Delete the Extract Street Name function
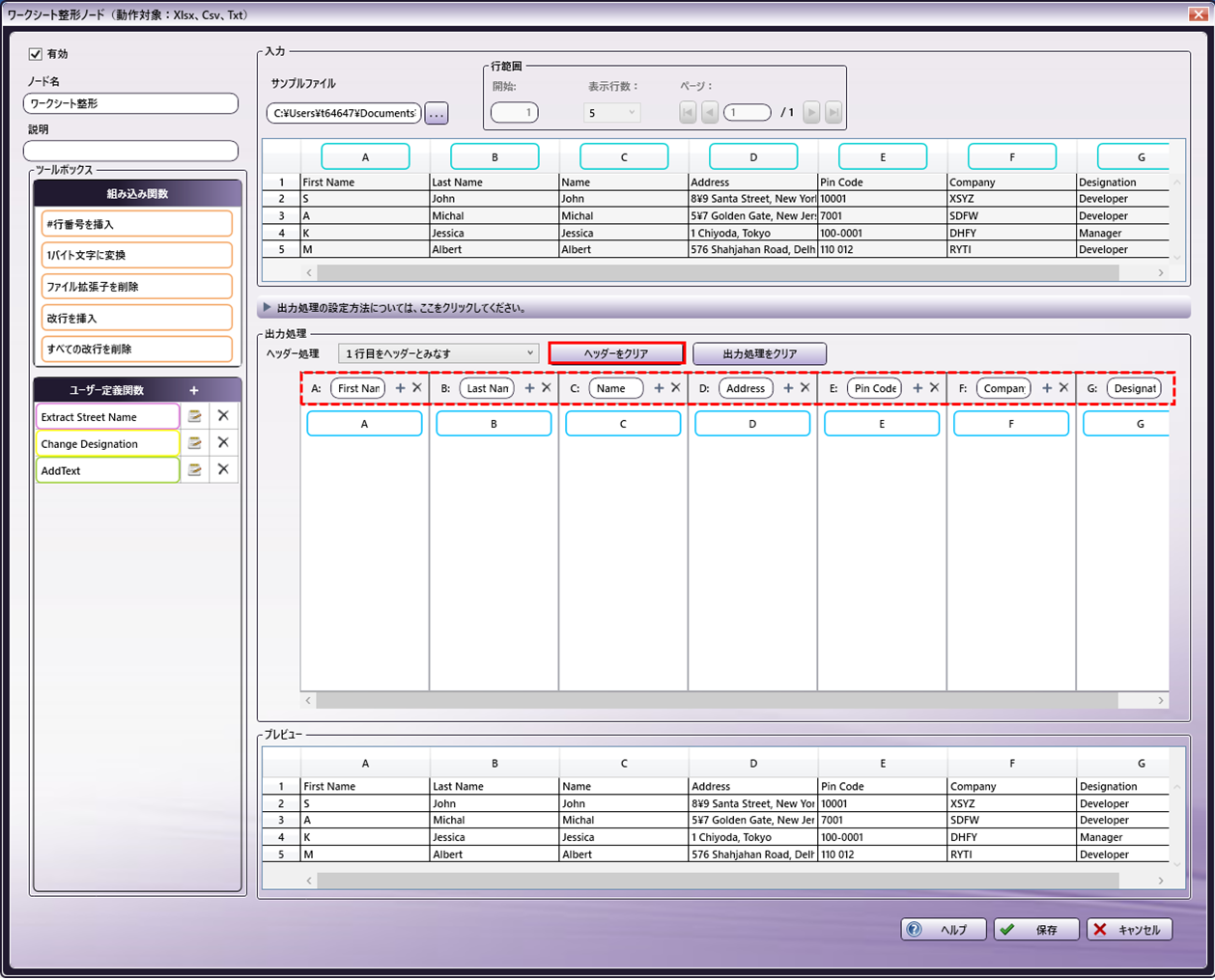This screenshot has height=980, width=1215. [x=223, y=415]
